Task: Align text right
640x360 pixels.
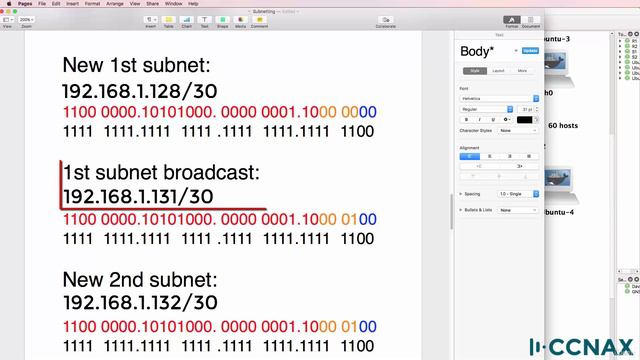Action: click(x=509, y=156)
